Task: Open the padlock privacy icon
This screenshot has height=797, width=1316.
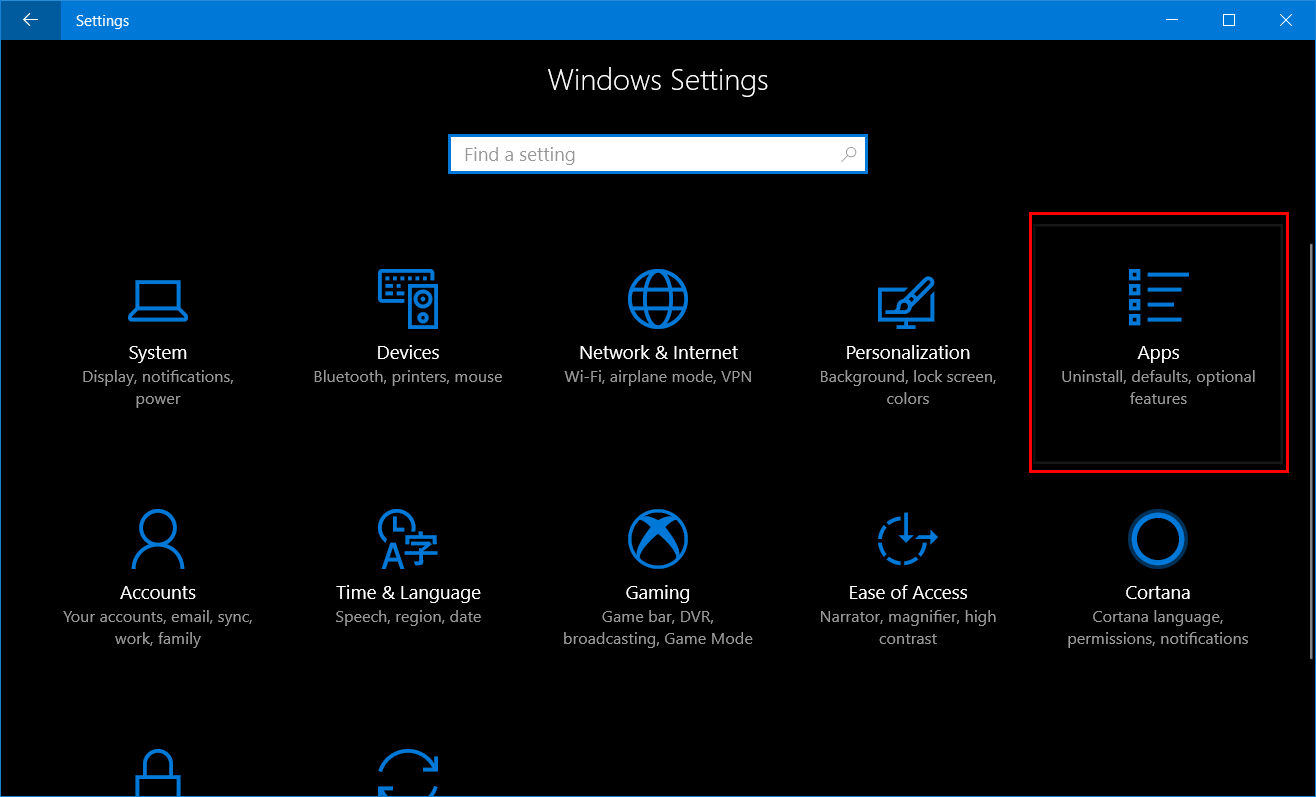Action: click(x=158, y=772)
